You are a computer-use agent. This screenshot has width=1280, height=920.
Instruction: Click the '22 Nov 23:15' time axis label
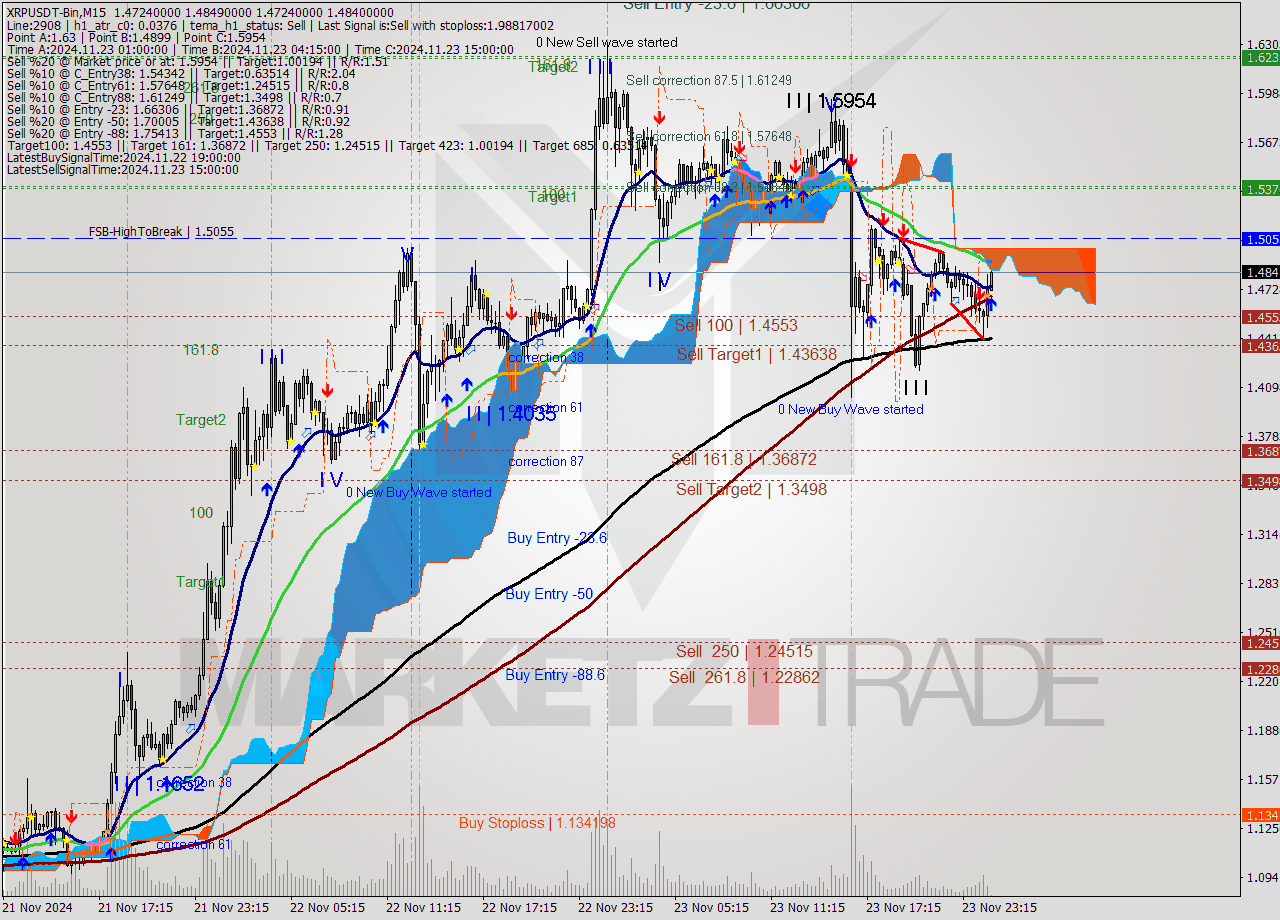(615, 908)
